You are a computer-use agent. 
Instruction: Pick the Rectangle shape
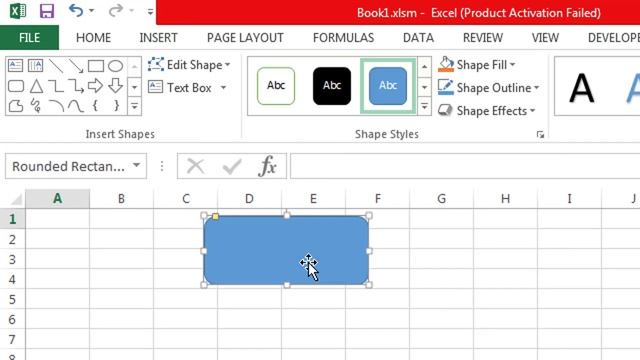pos(96,66)
